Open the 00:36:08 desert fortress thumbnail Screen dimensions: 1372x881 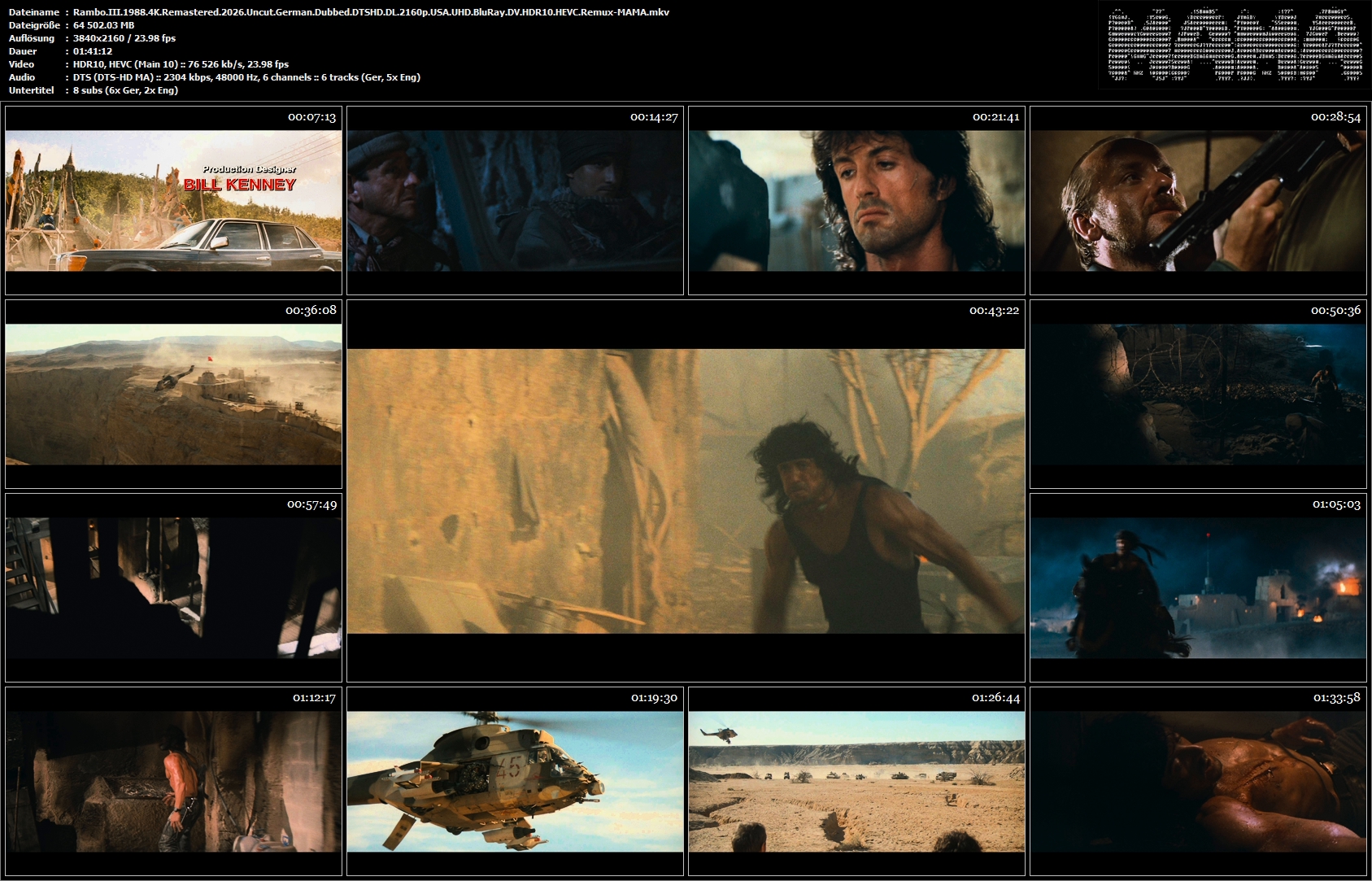click(173, 394)
